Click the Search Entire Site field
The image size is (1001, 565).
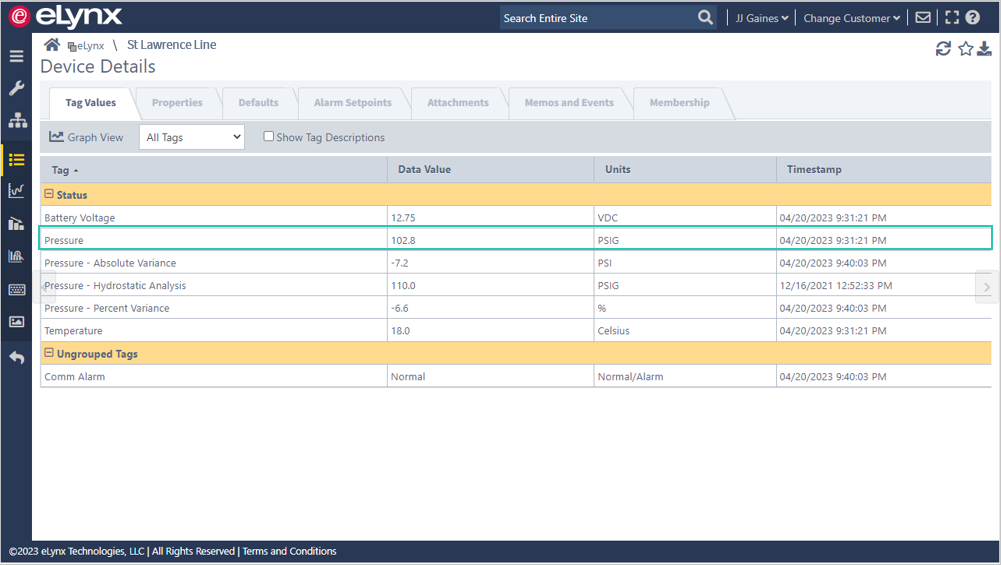pos(598,18)
